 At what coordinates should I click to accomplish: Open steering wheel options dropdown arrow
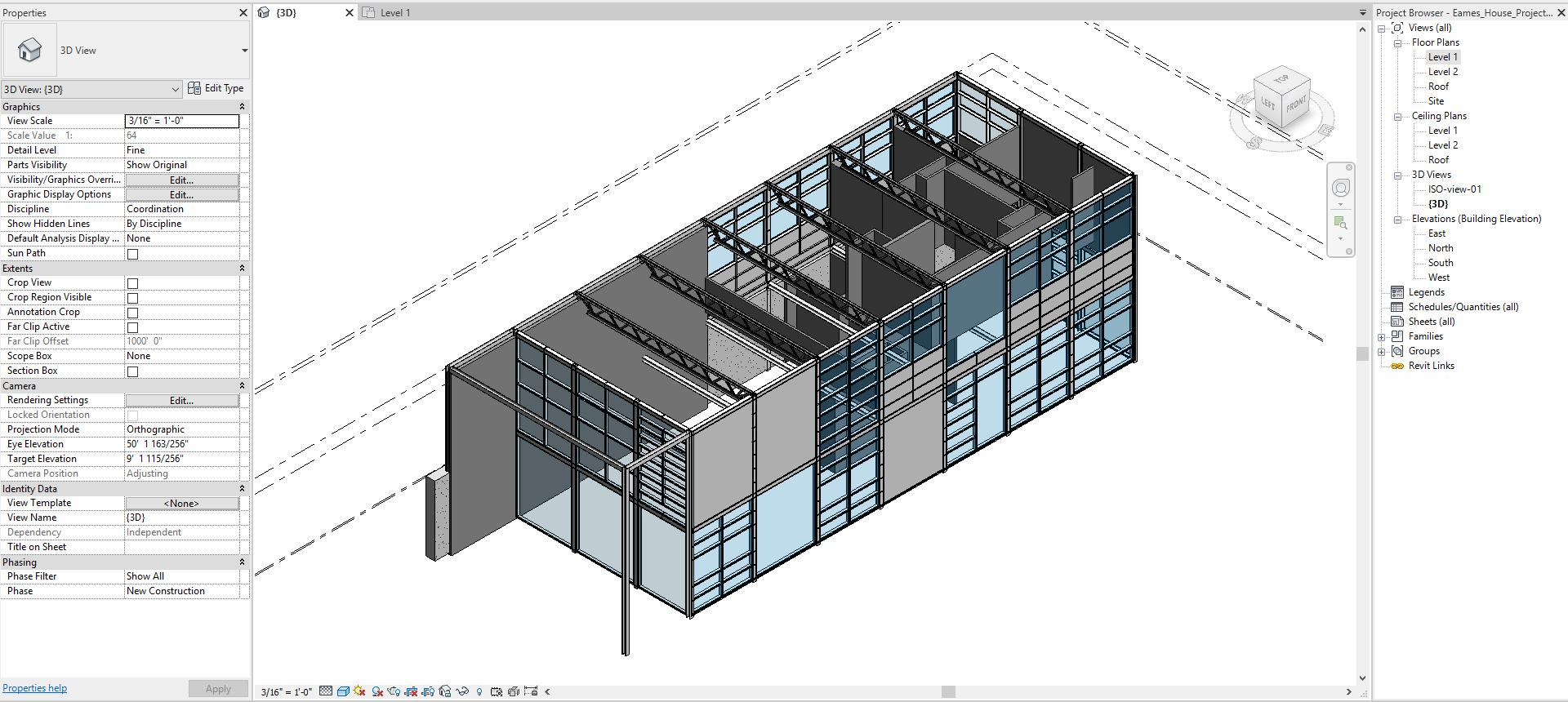1340,204
